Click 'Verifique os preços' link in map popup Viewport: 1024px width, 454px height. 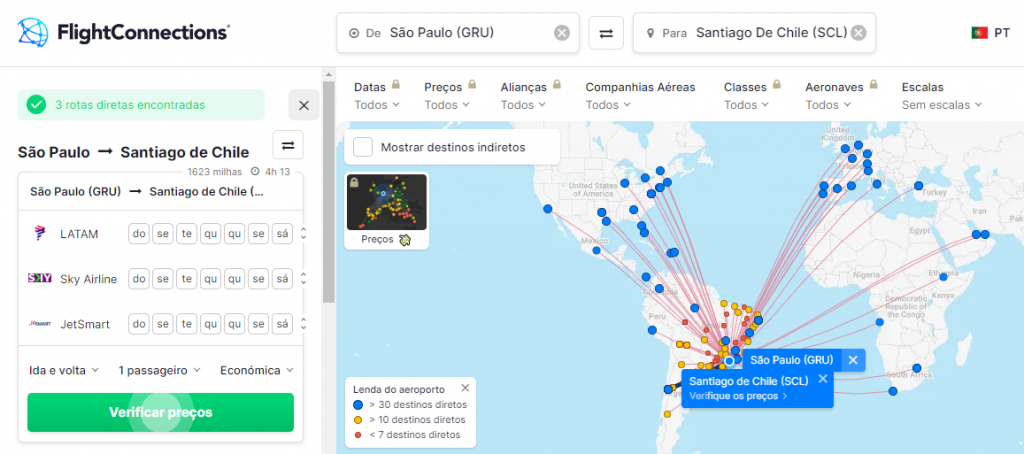pyautogui.click(x=738, y=395)
